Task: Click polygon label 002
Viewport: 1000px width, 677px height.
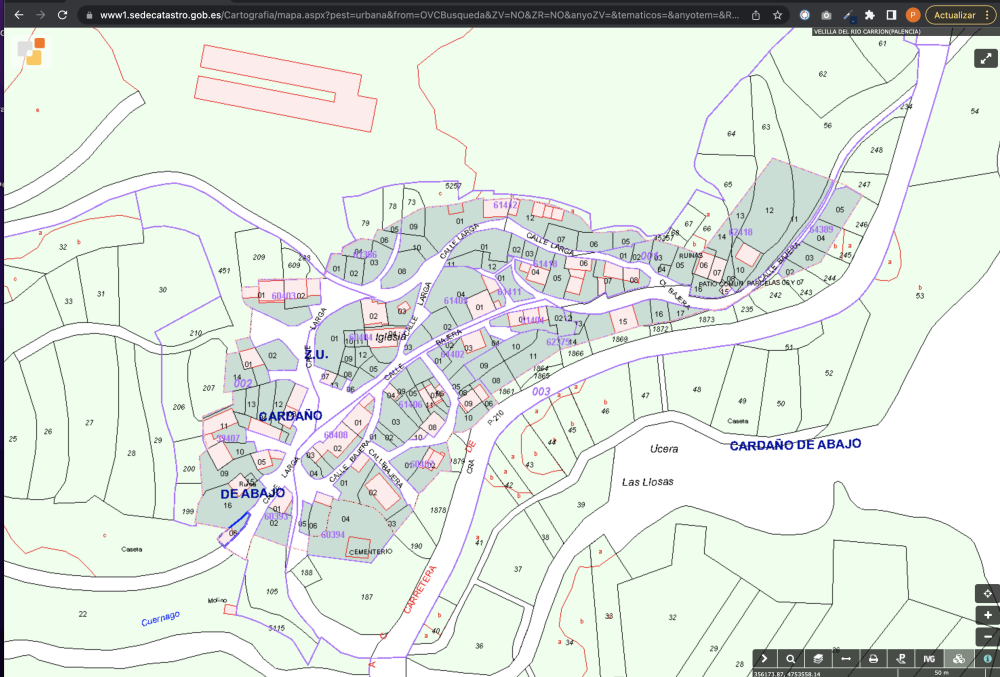Action: 242,383
